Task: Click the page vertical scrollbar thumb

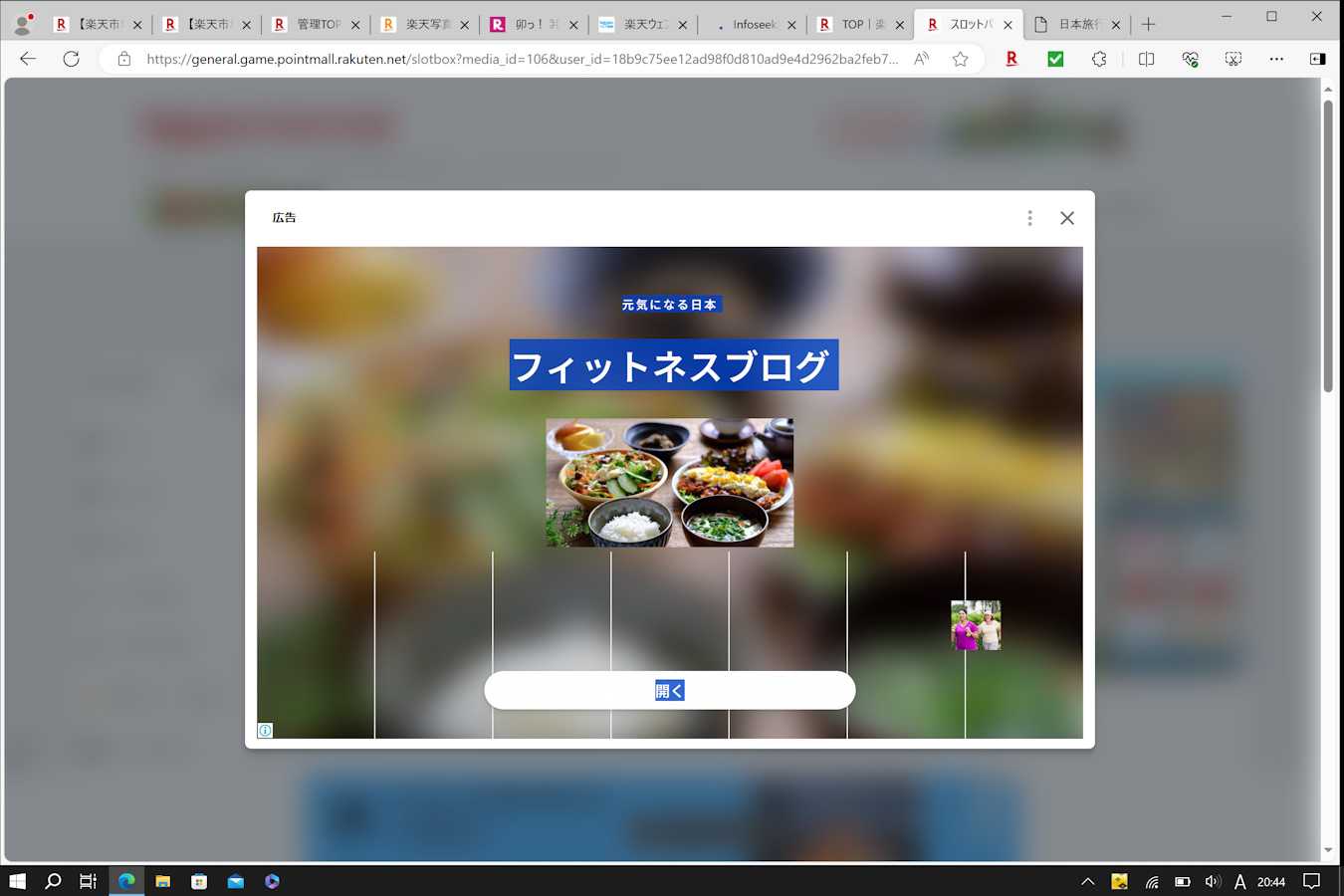Action: click(1328, 245)
